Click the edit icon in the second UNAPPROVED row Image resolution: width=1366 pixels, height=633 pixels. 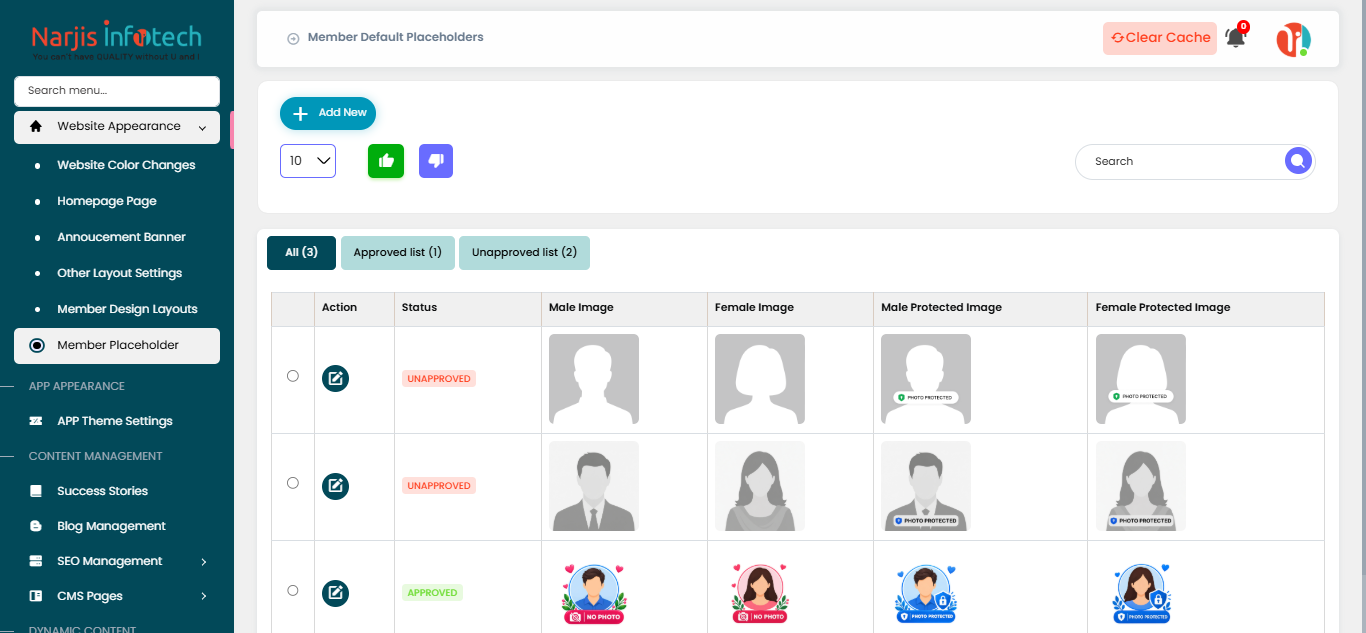pos(335,486)
